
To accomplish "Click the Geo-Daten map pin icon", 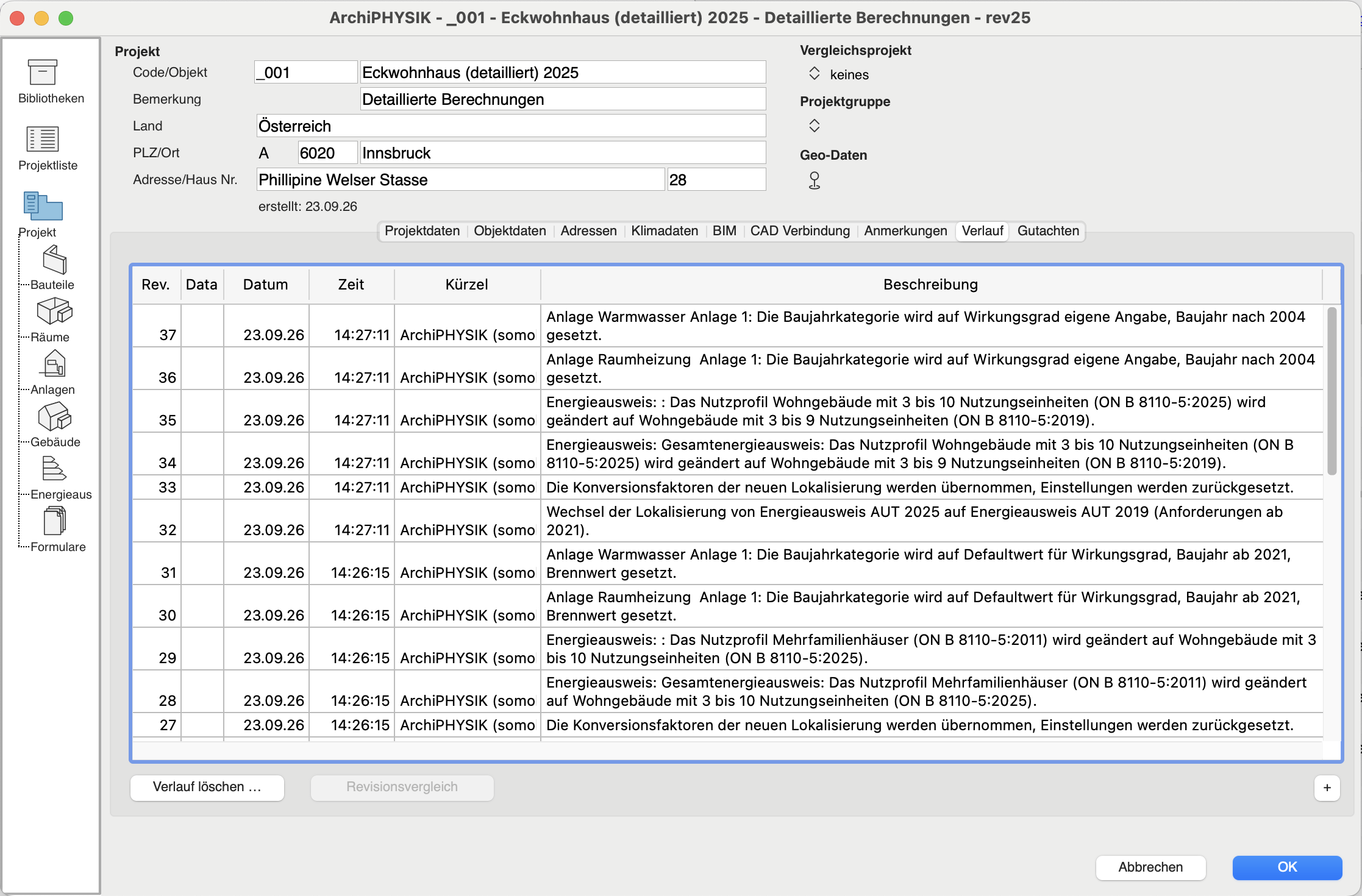I will 814,180.
